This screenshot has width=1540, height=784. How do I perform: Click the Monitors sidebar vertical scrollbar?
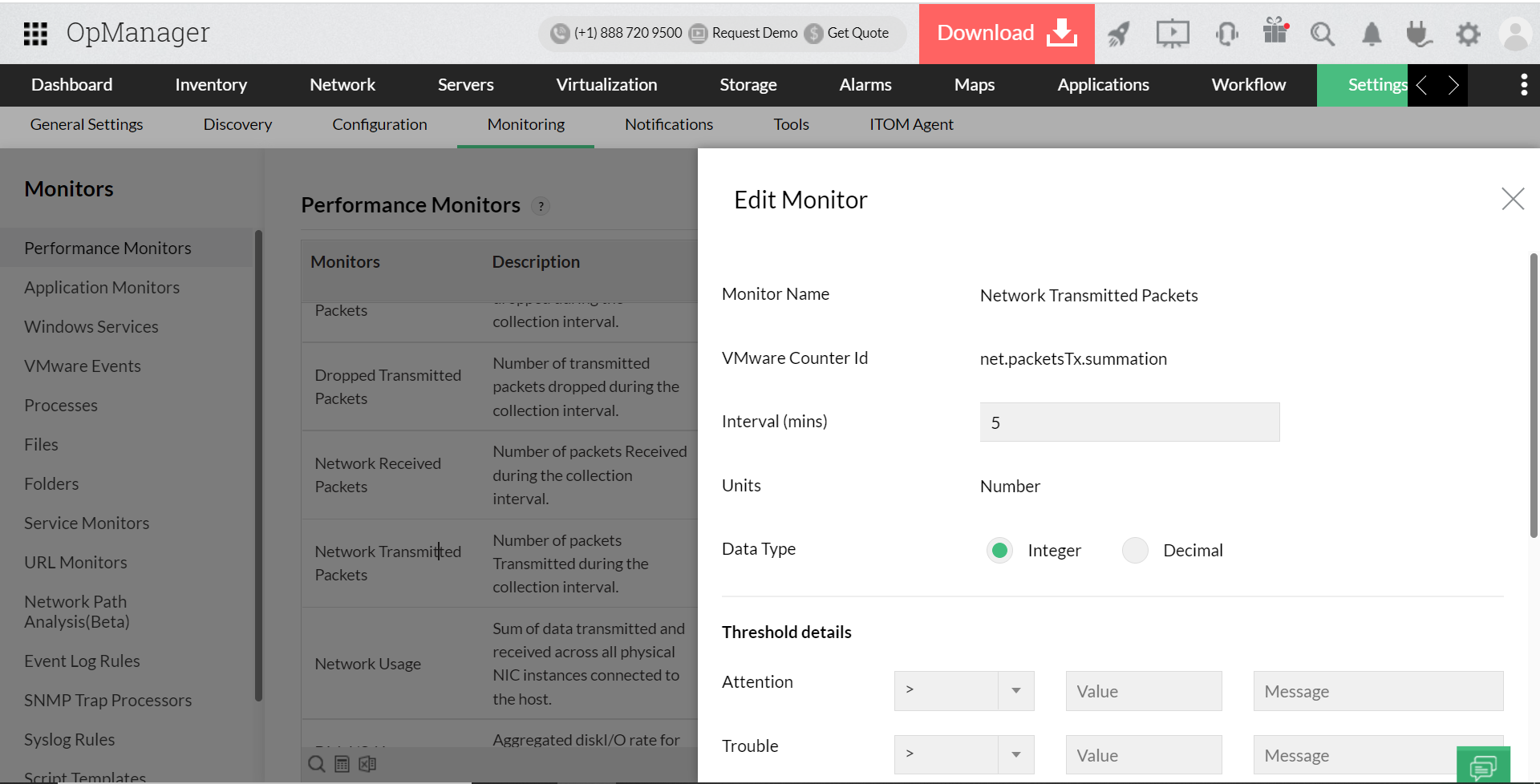(258, 465)
